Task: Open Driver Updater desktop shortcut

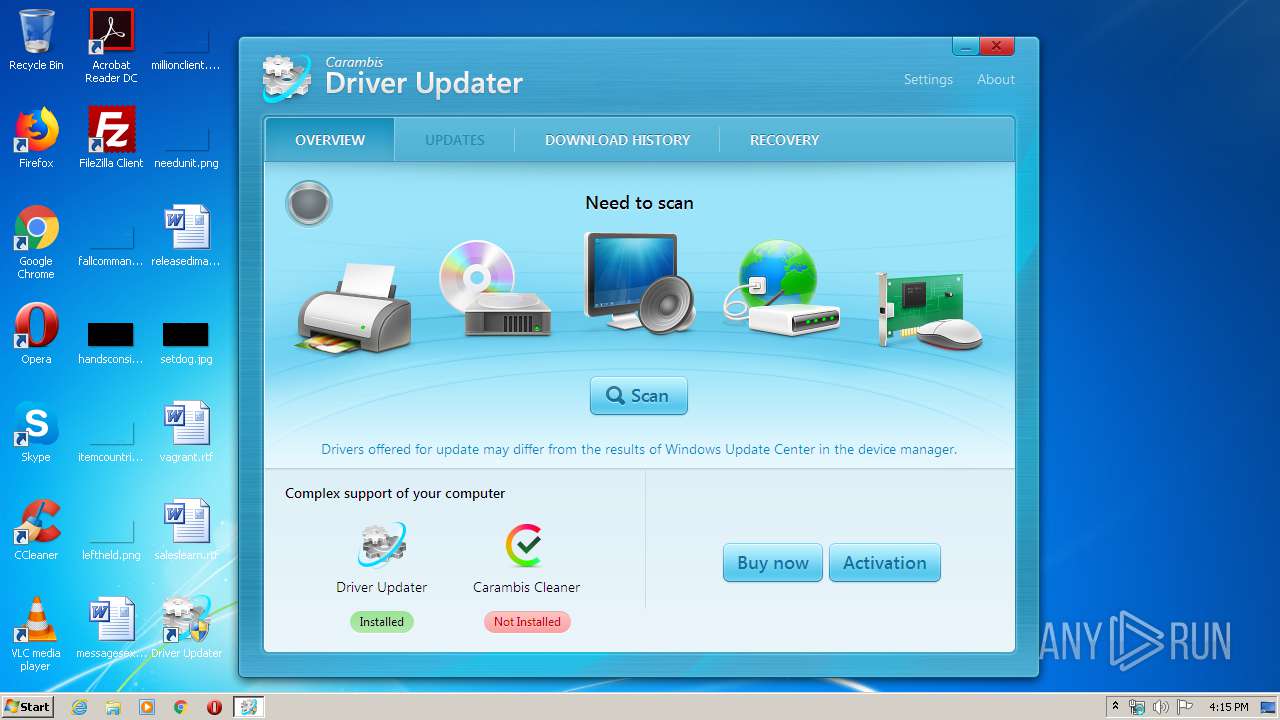Action: (186, 628)
